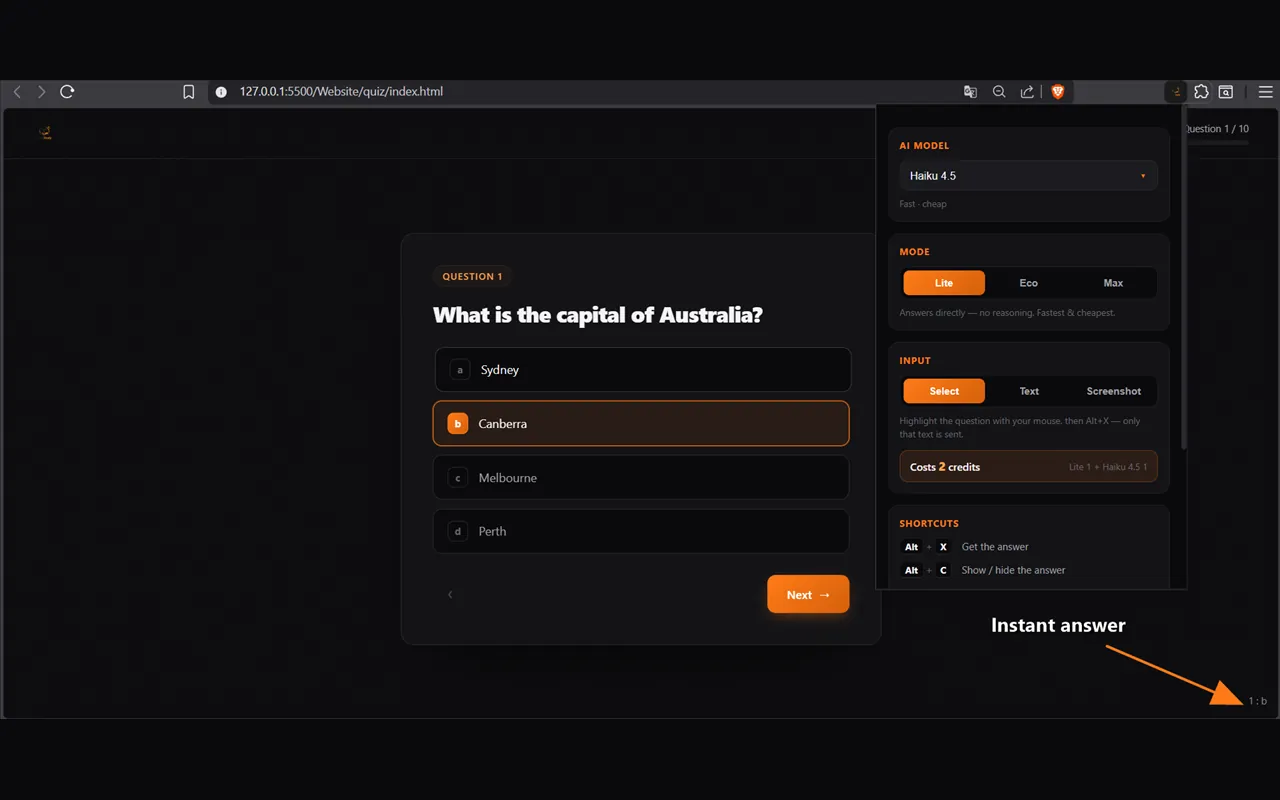This screenshot has width=1280, height=800.
Task: Open the page translate icon
Action: click(x=970, y=92)
